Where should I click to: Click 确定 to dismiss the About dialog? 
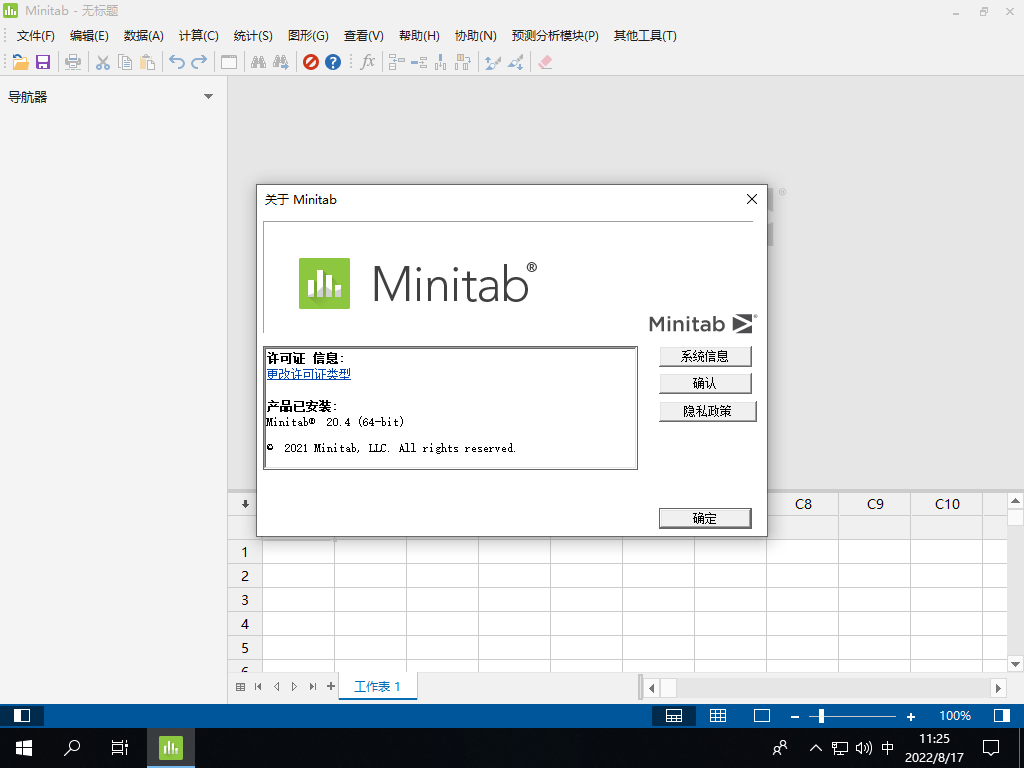pyautogui.click(x=705, y=519)
